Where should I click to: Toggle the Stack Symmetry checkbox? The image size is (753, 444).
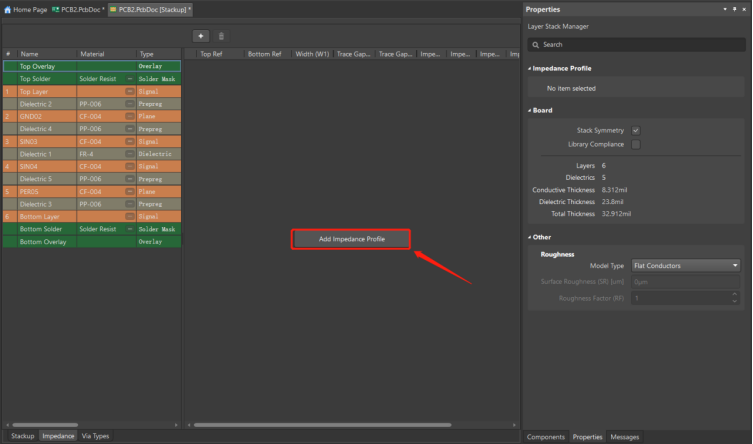(636, 131)
